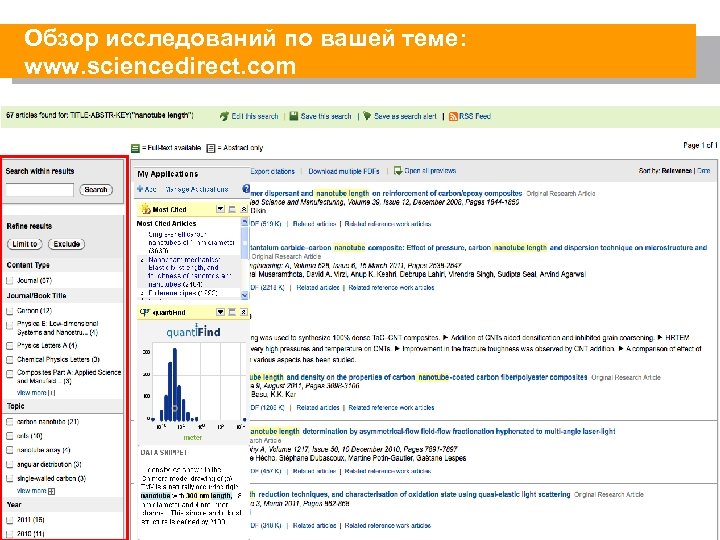Sort results by Date

(x=703, y=171)
